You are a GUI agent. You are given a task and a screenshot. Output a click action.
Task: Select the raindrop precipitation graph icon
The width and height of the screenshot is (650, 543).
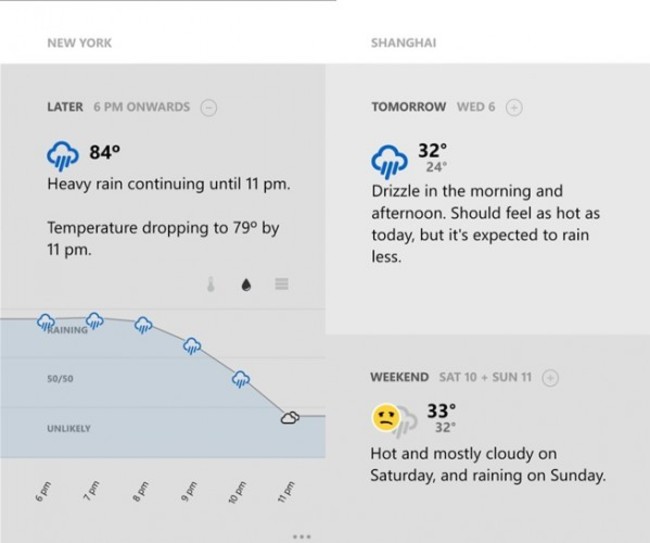tap(246, 285)
